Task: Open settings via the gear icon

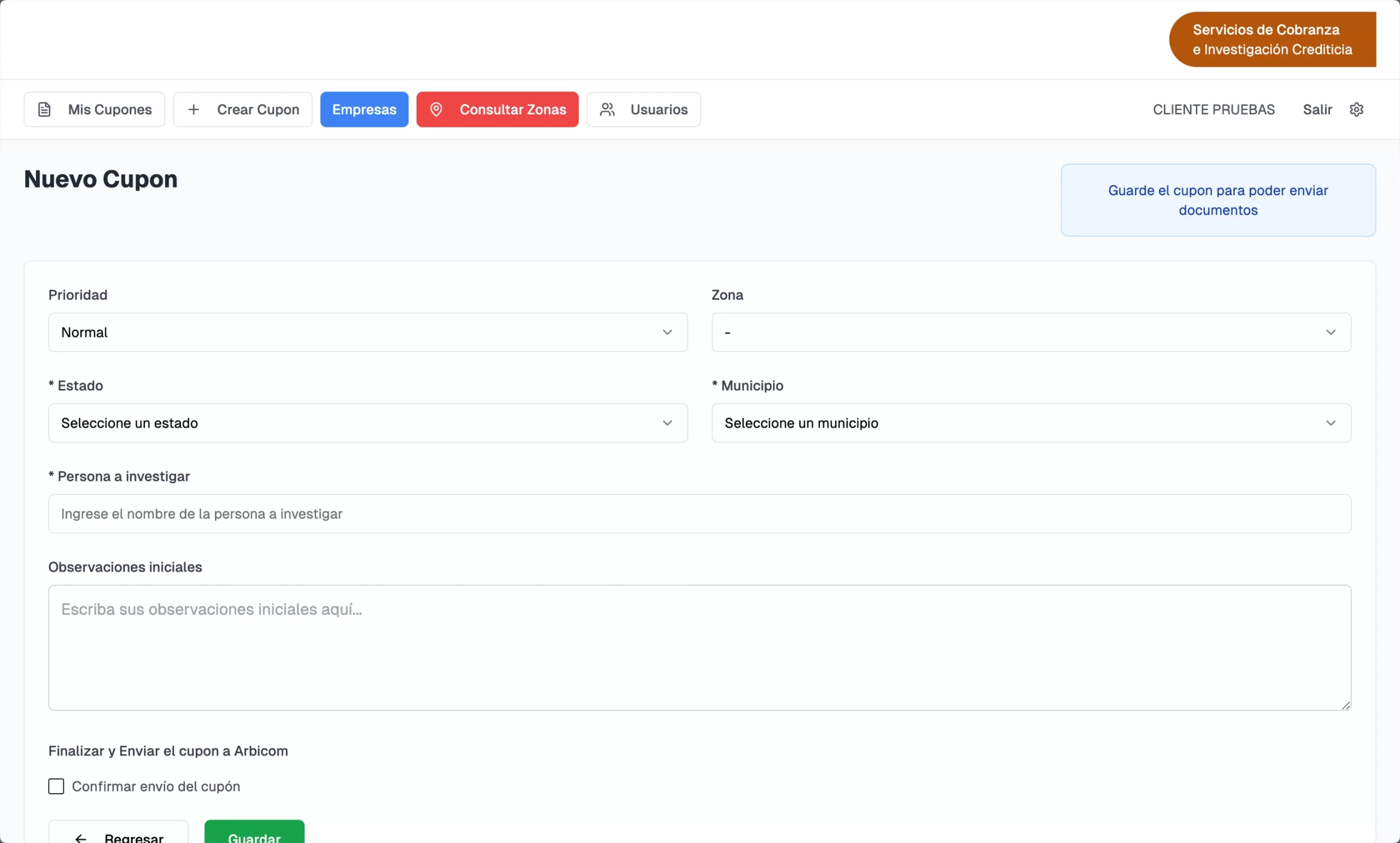Action: (x=1356, y=109)
